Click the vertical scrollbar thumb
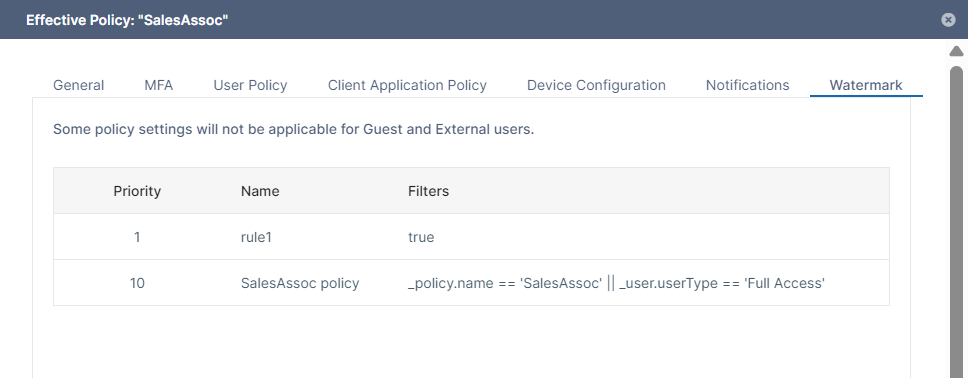Image resolution: width=968 pixels, height=378 pixels. (x=956, y=221)
